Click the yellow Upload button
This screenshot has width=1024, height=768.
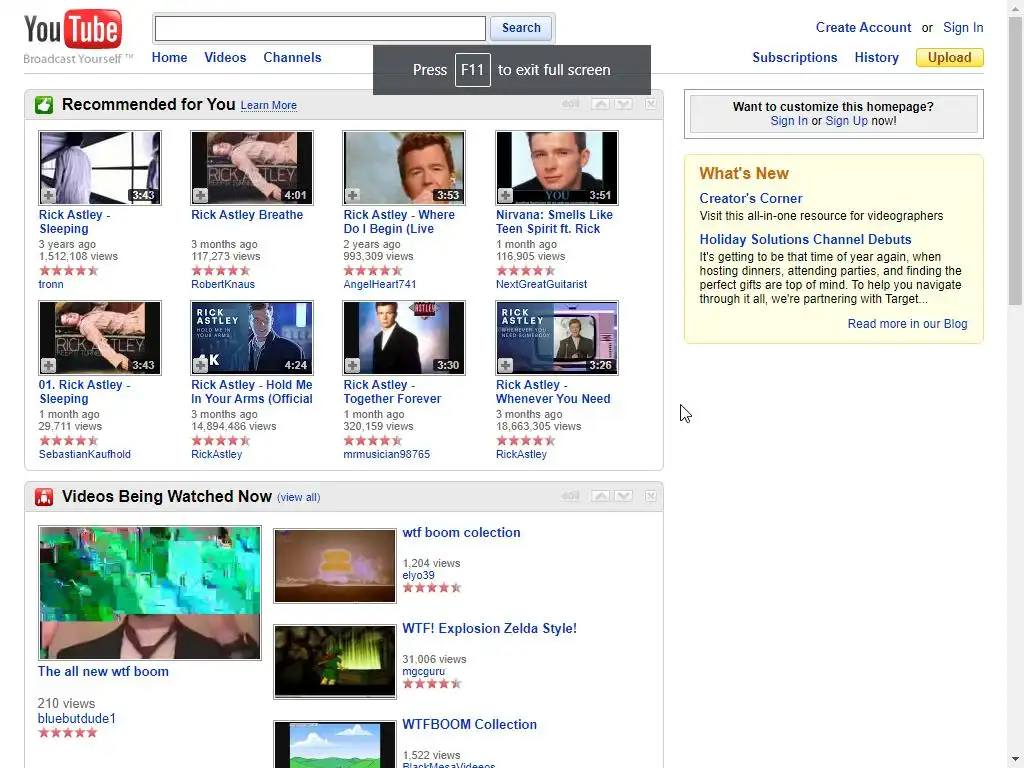pyautogui.click(x=950, y=57)
